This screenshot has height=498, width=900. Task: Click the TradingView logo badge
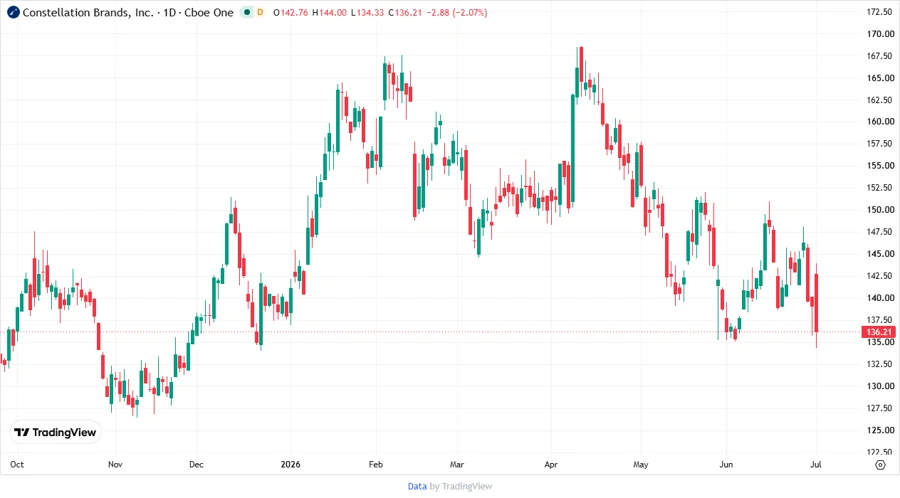click(x=55, y=432)
